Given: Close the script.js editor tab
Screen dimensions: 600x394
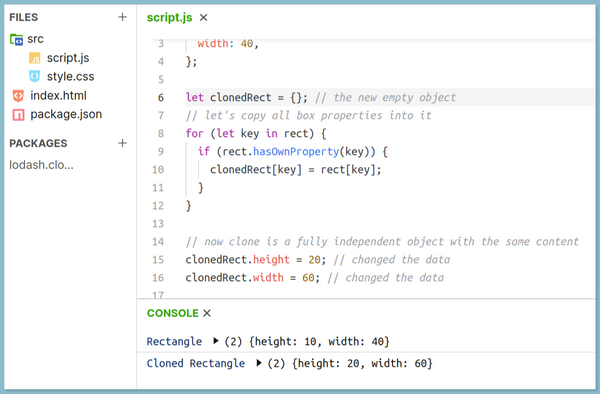Looking at the screenshot, I should click(x=204, y=18).
